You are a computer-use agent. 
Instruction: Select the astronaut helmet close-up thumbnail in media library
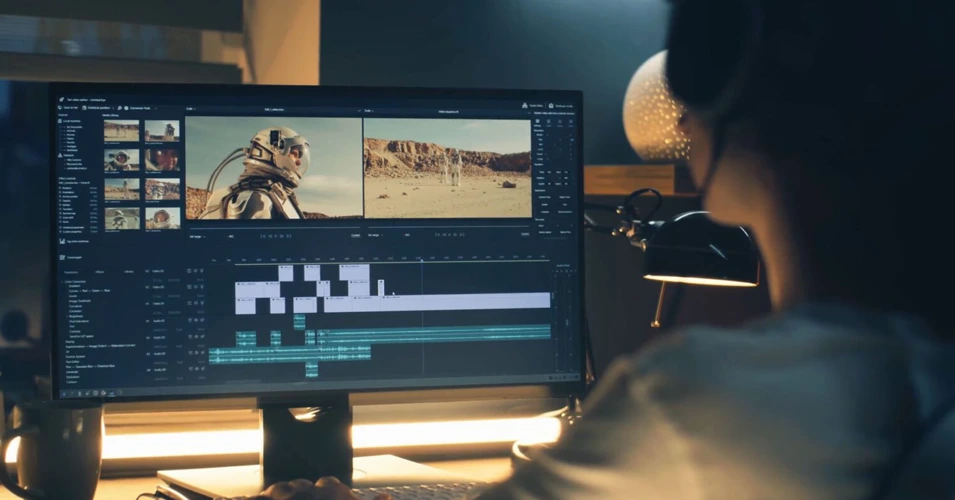(x=162, y=160)
